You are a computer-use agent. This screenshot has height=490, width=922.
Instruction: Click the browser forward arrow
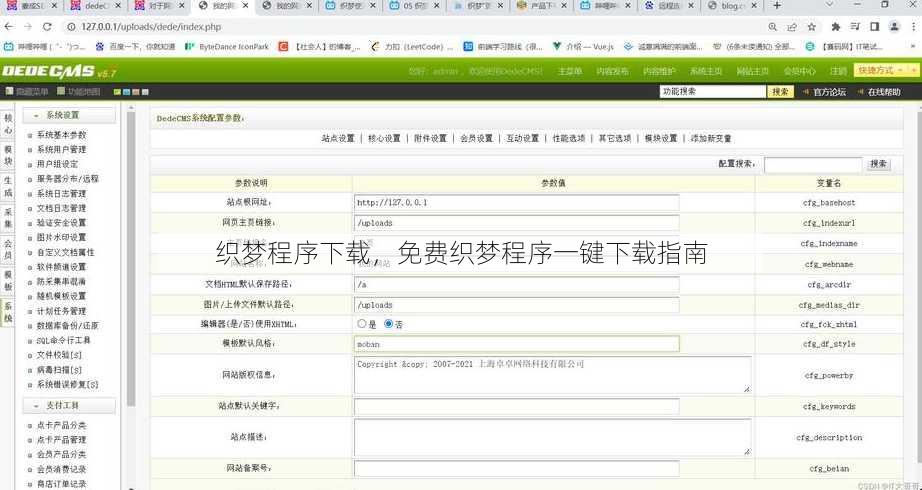tap(28, 27)
